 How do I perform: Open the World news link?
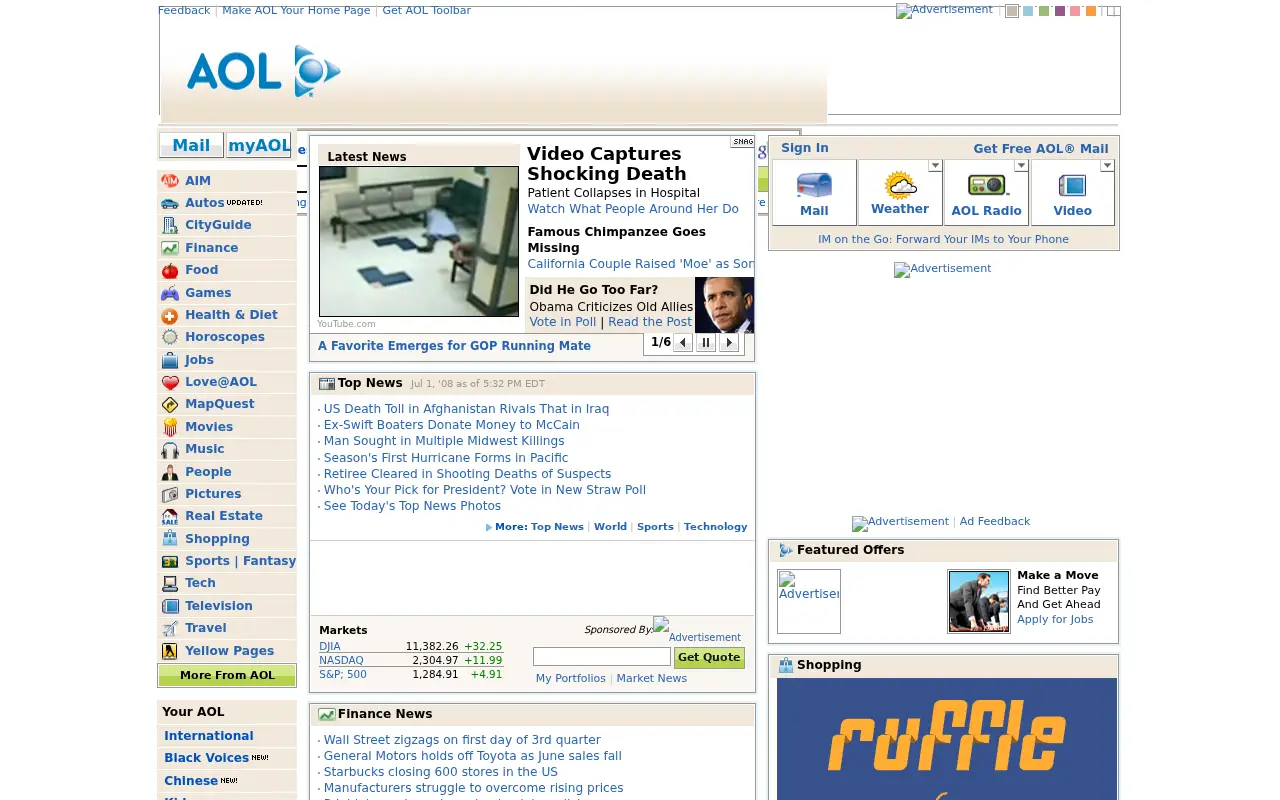(x=610, y=527)
